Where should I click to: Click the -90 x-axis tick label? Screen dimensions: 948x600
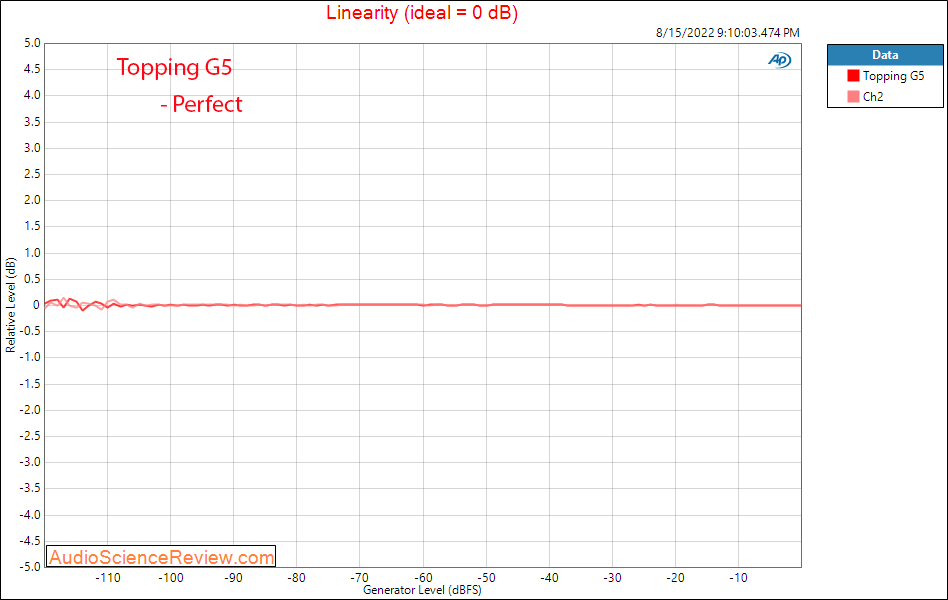pos(233,578)
